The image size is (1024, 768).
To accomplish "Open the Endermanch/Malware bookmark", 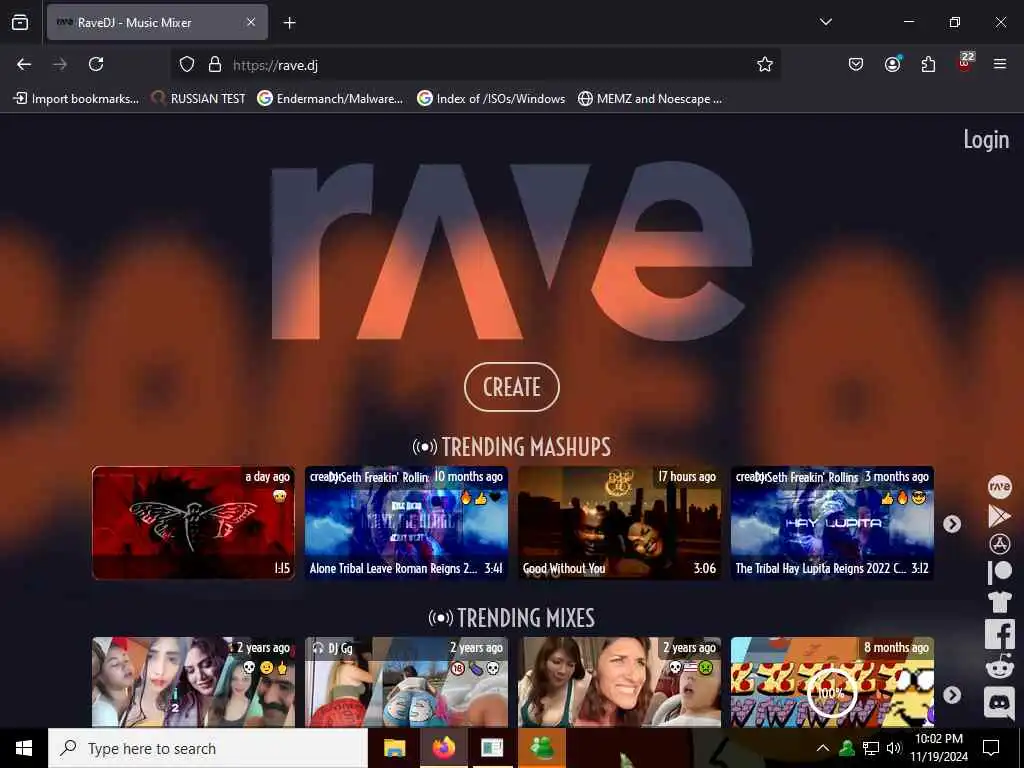I will 330,99.
